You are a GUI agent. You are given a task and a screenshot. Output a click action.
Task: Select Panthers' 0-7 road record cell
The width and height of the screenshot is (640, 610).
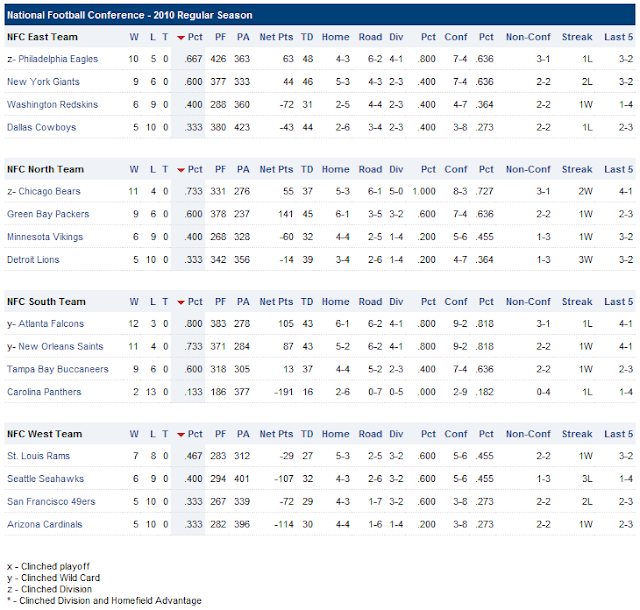pyautogui.click(x=375, y=392)
